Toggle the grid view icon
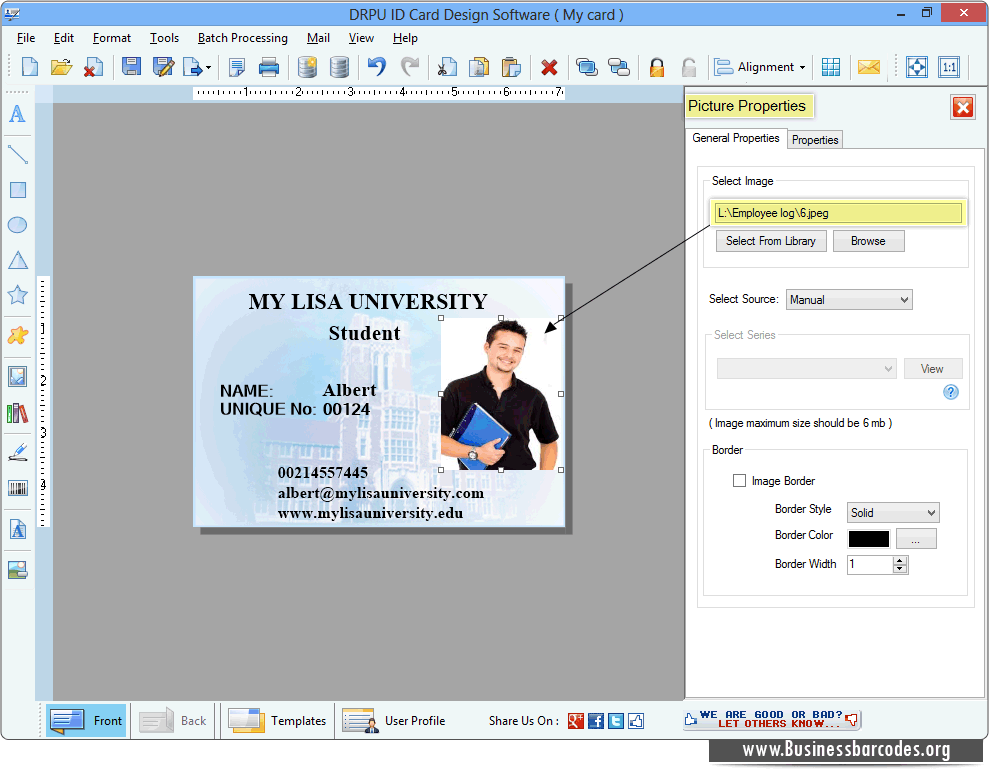The width and height of the screenshot is (989, 770). click(x=831, y=67)
